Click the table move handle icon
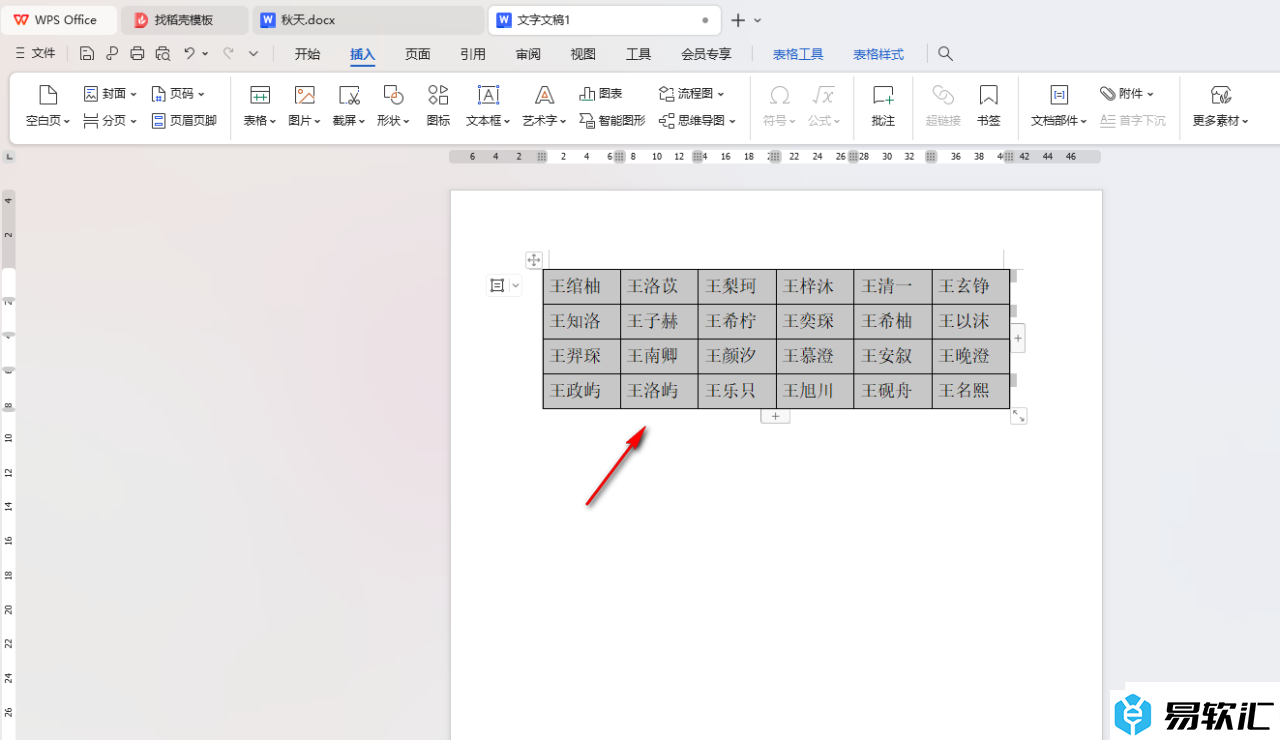This screenshot has height=740, width=1280. pos(534,260)
